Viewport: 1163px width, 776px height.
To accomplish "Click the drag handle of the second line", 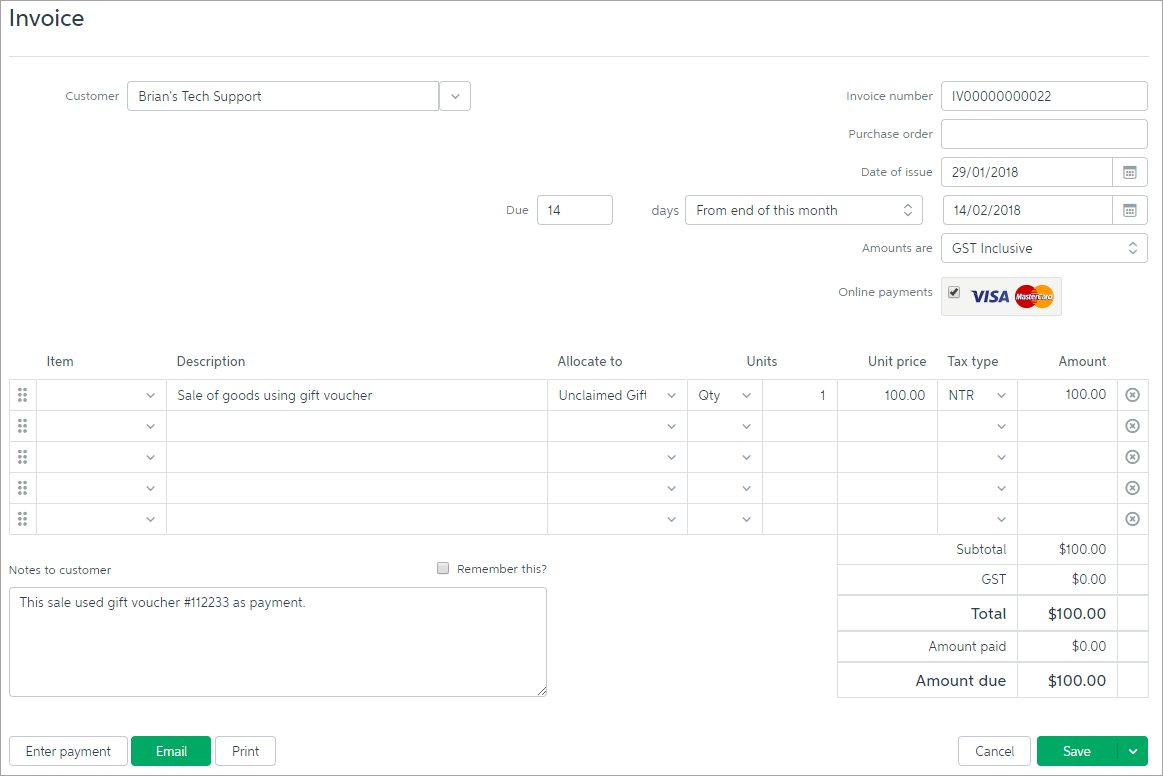I will click(22, 426).
